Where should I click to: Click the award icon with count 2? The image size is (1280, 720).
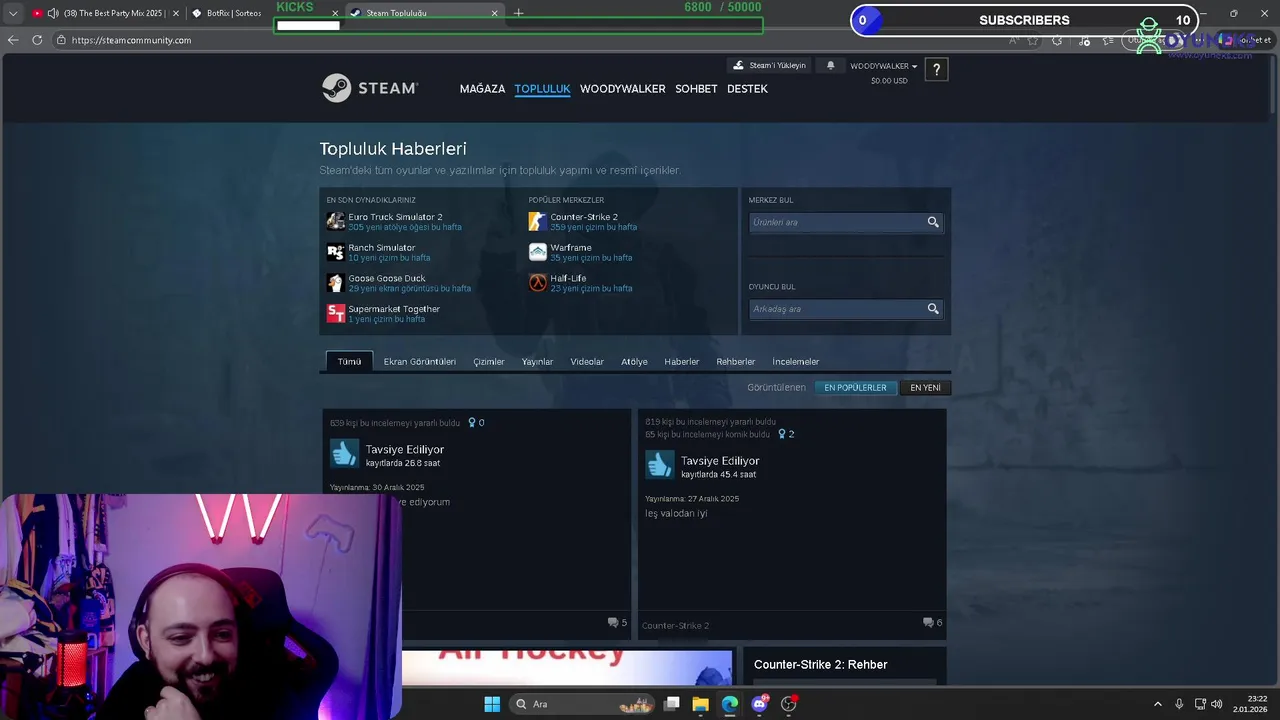coord(783,434)
